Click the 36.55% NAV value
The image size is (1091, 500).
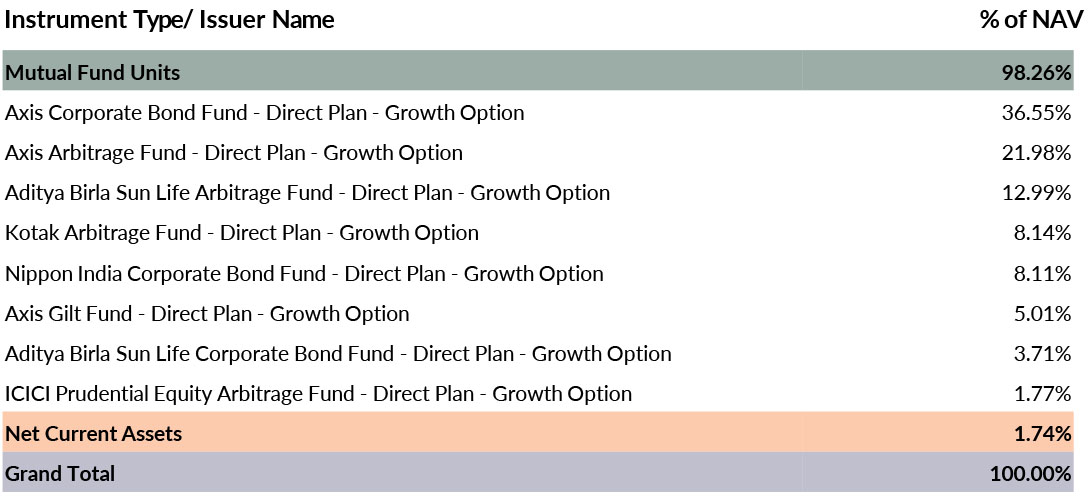[x=1037, y=113]
